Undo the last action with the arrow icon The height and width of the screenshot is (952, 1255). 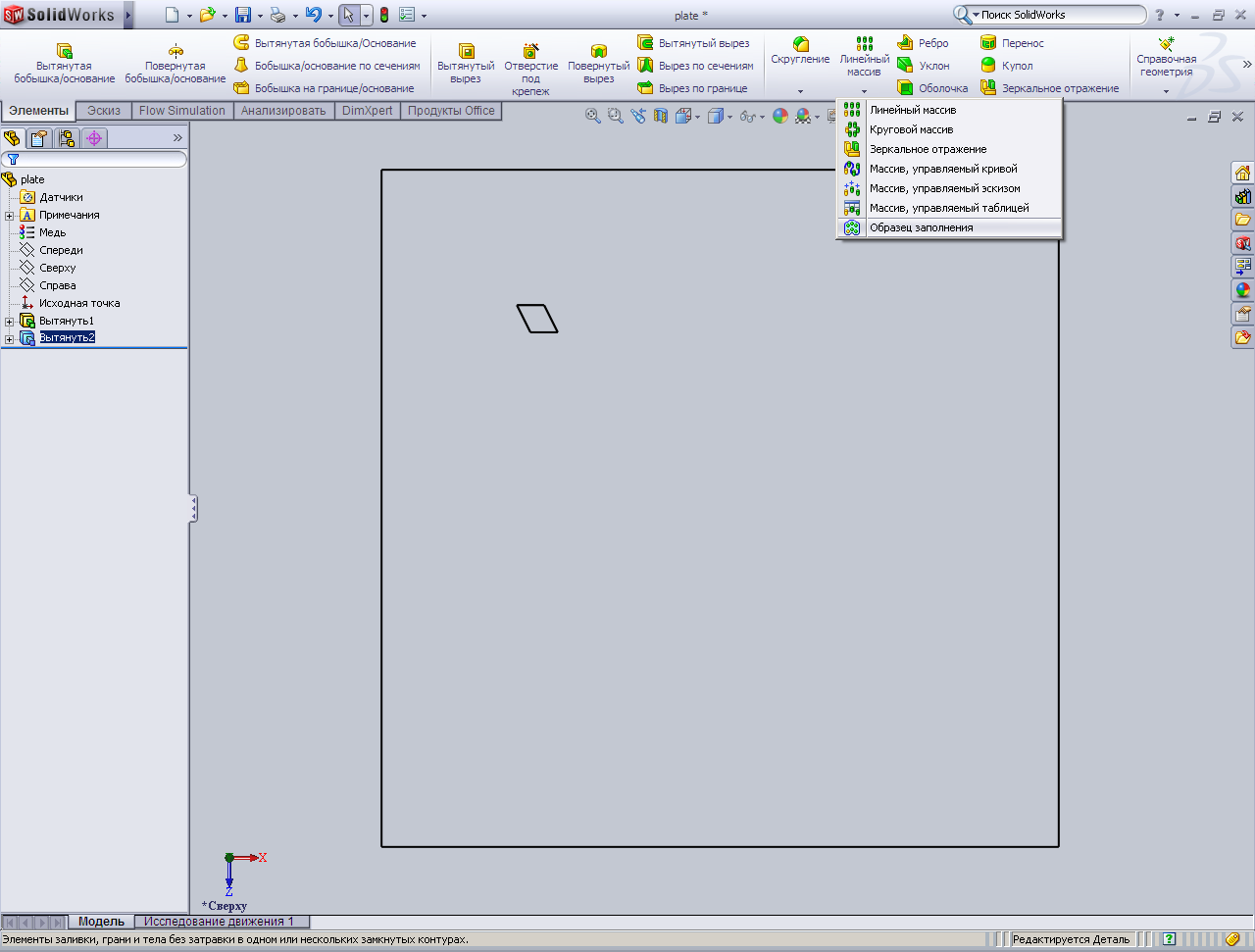314,15
